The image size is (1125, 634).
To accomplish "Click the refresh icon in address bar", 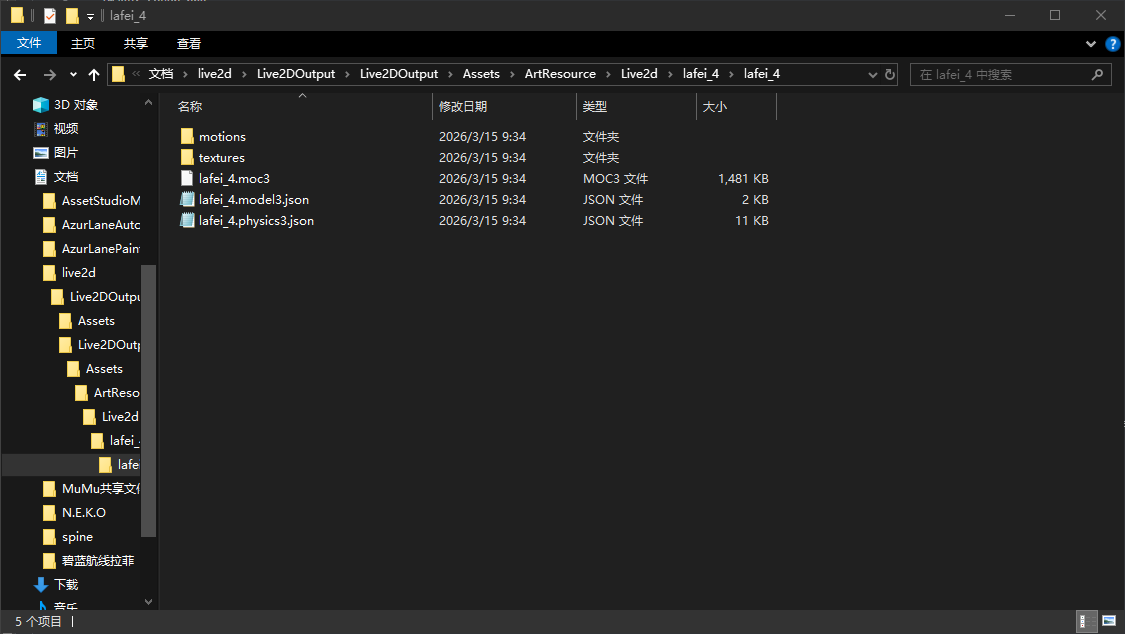I will click(x=889, y=75).
